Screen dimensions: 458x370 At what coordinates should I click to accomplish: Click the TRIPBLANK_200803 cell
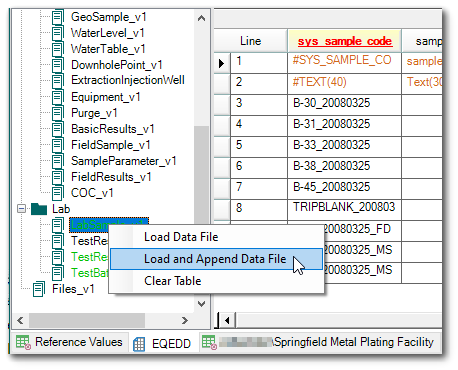tap(345, 210)
